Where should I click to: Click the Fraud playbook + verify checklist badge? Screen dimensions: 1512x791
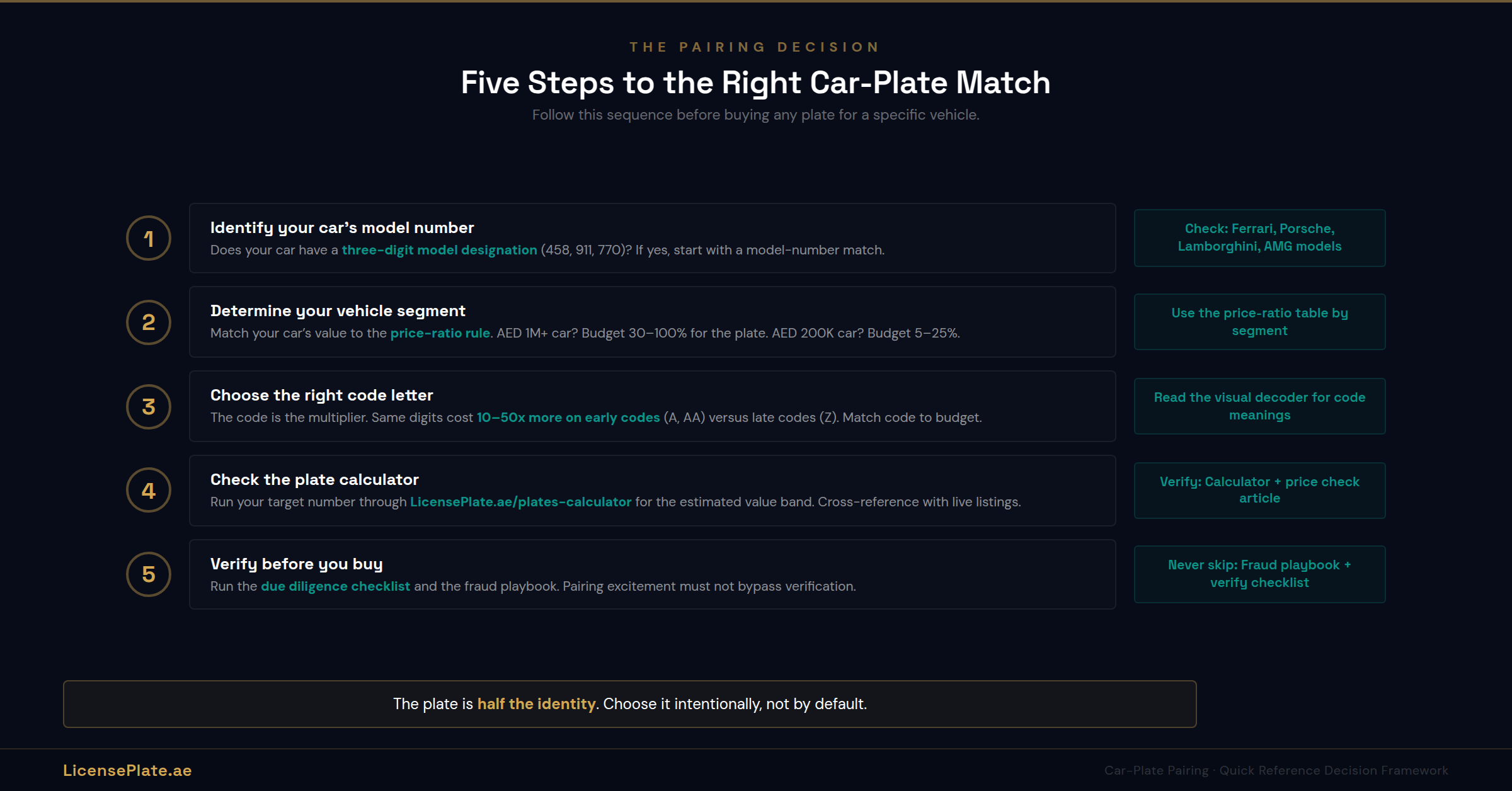coord(1259,574)
